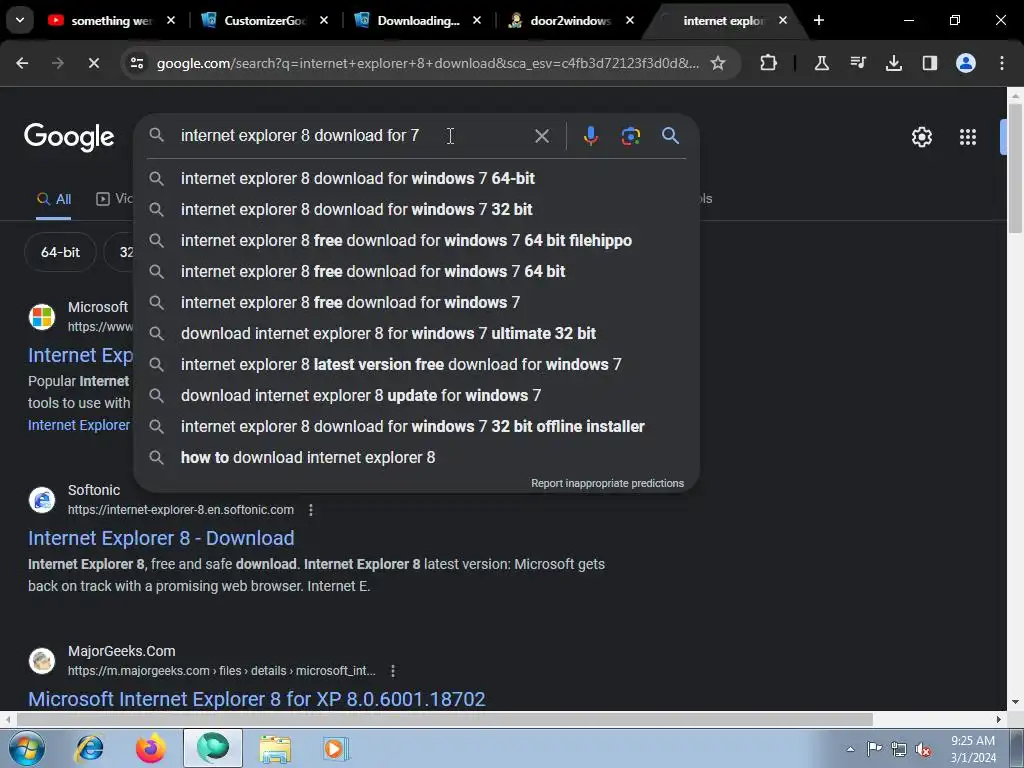Image resolution: width=1024 pixels, height=768 pixels.
Task: Toggle the side panel icon
Action: click(x=929, y=63)
